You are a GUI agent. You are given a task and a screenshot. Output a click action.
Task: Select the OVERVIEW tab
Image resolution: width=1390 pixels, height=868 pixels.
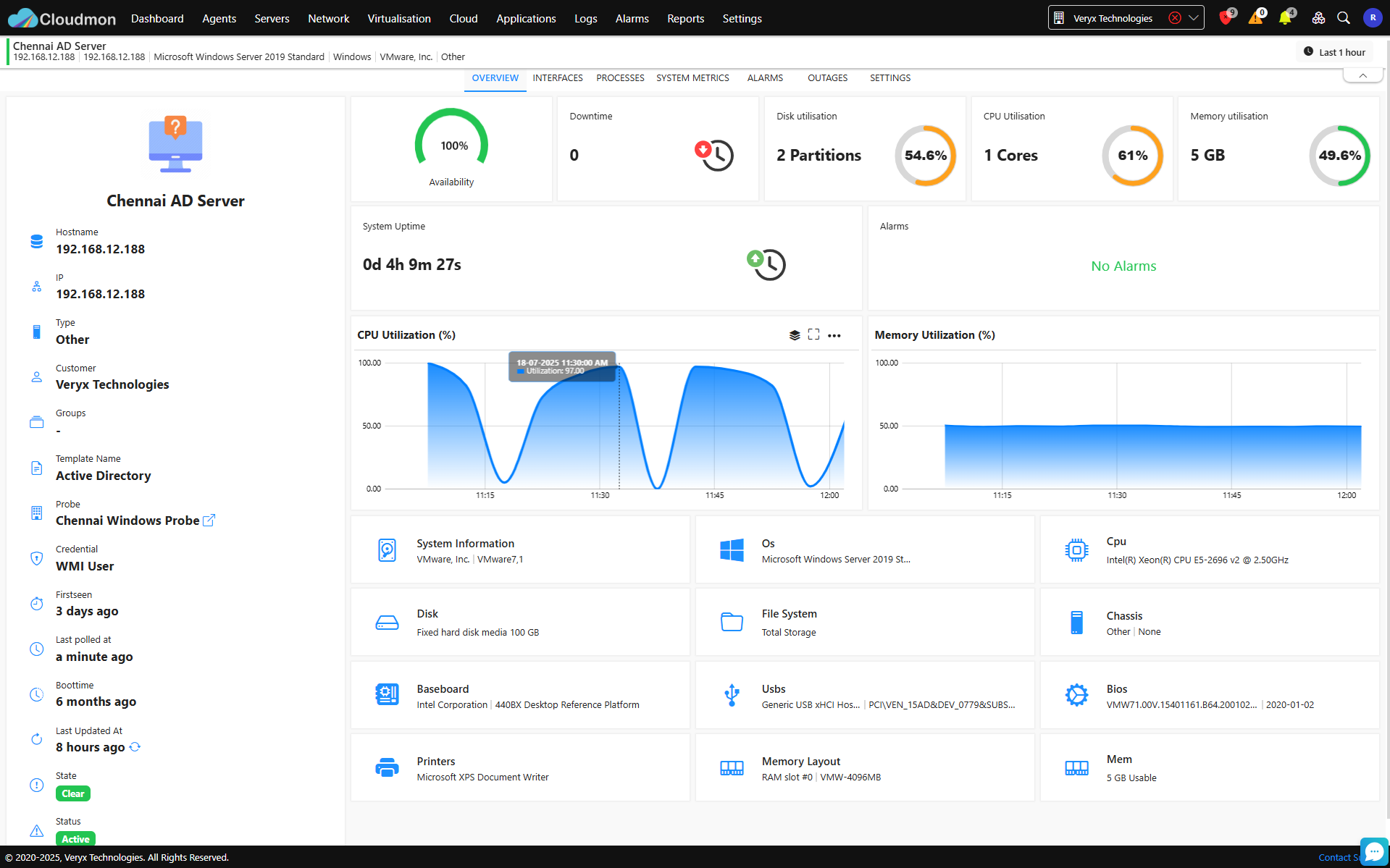[495, 77]
